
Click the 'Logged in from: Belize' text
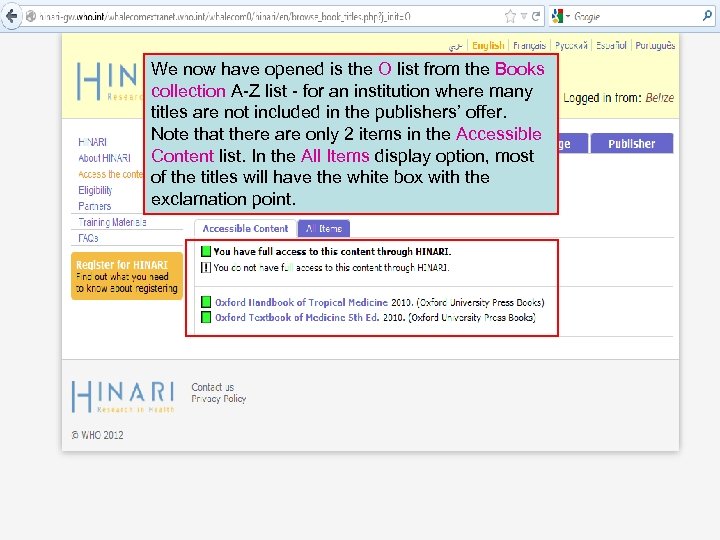[x=619, y=97]
